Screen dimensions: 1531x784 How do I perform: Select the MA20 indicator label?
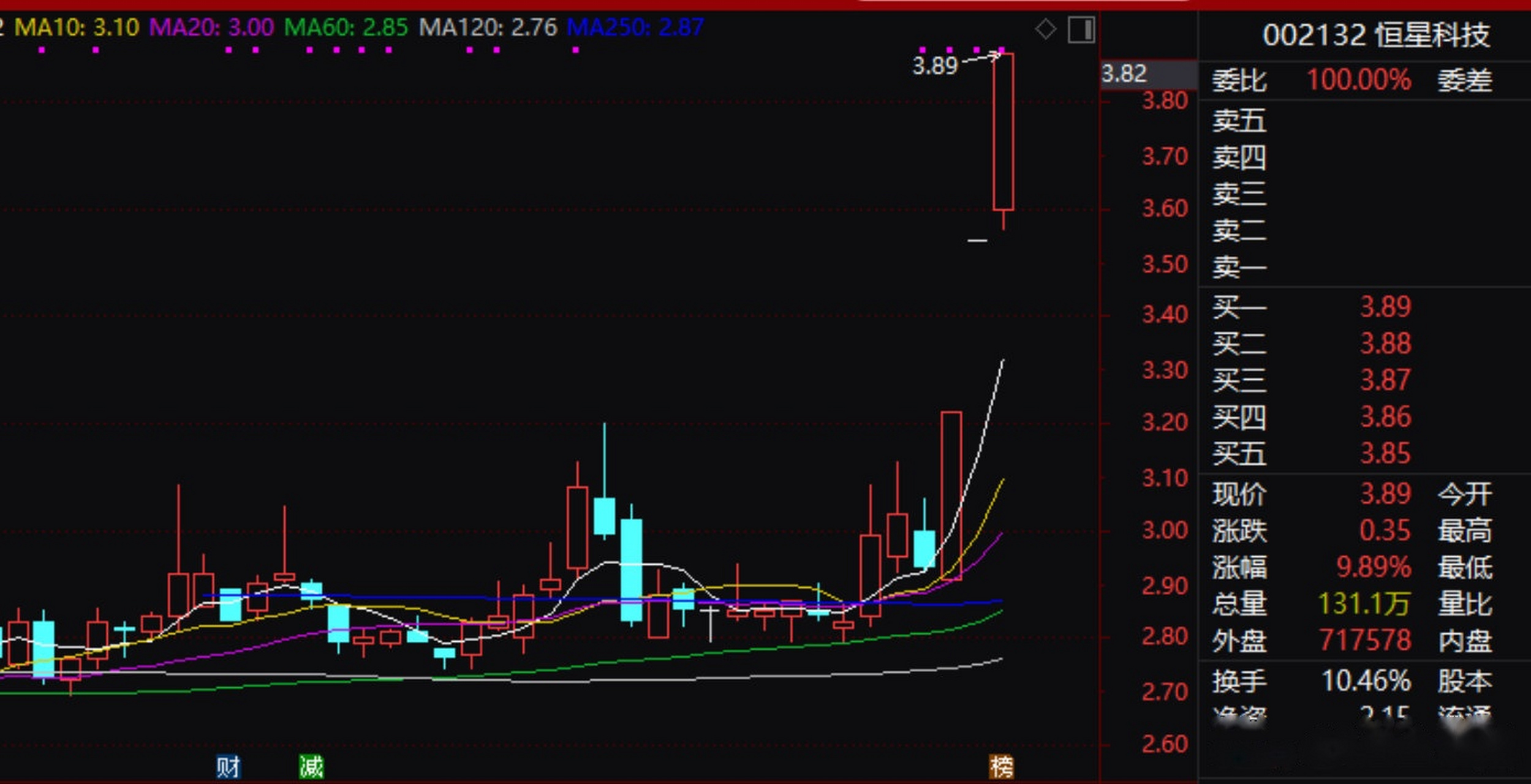tap(211, 28)
